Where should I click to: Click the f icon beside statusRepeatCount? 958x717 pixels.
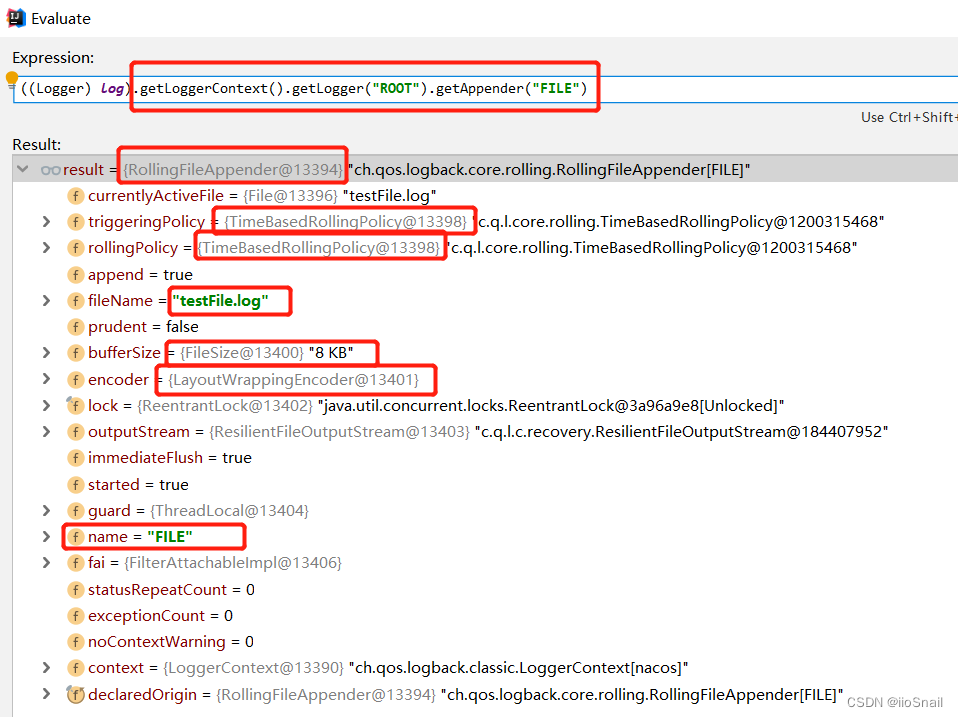76,589
